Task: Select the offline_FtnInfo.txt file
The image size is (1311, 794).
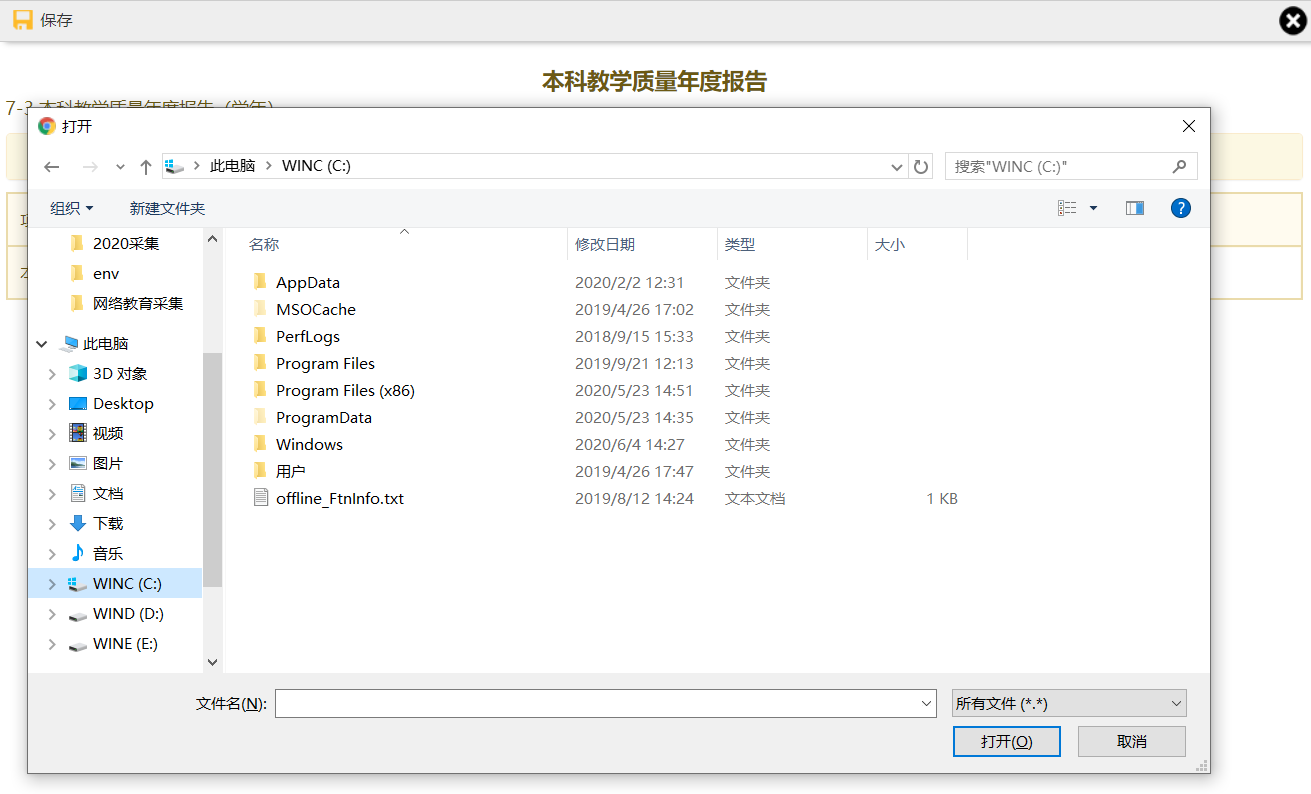Action: (339, 498)
